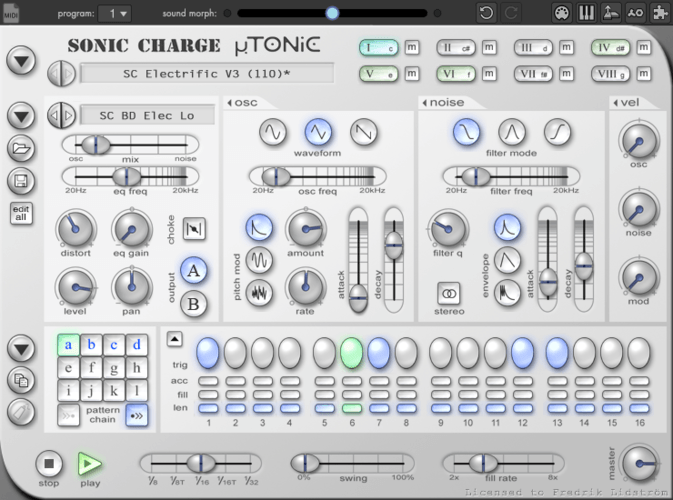The height and width of the screenshot is (500, 673).
Task: Step the SC Electrific program selector arrows
Action: click(x=61, y=74)
